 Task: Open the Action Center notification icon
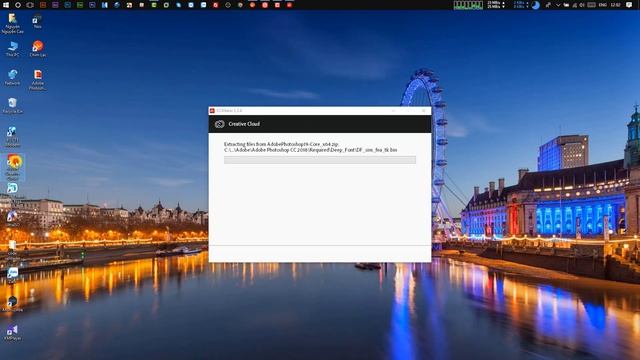coord(629,5)
